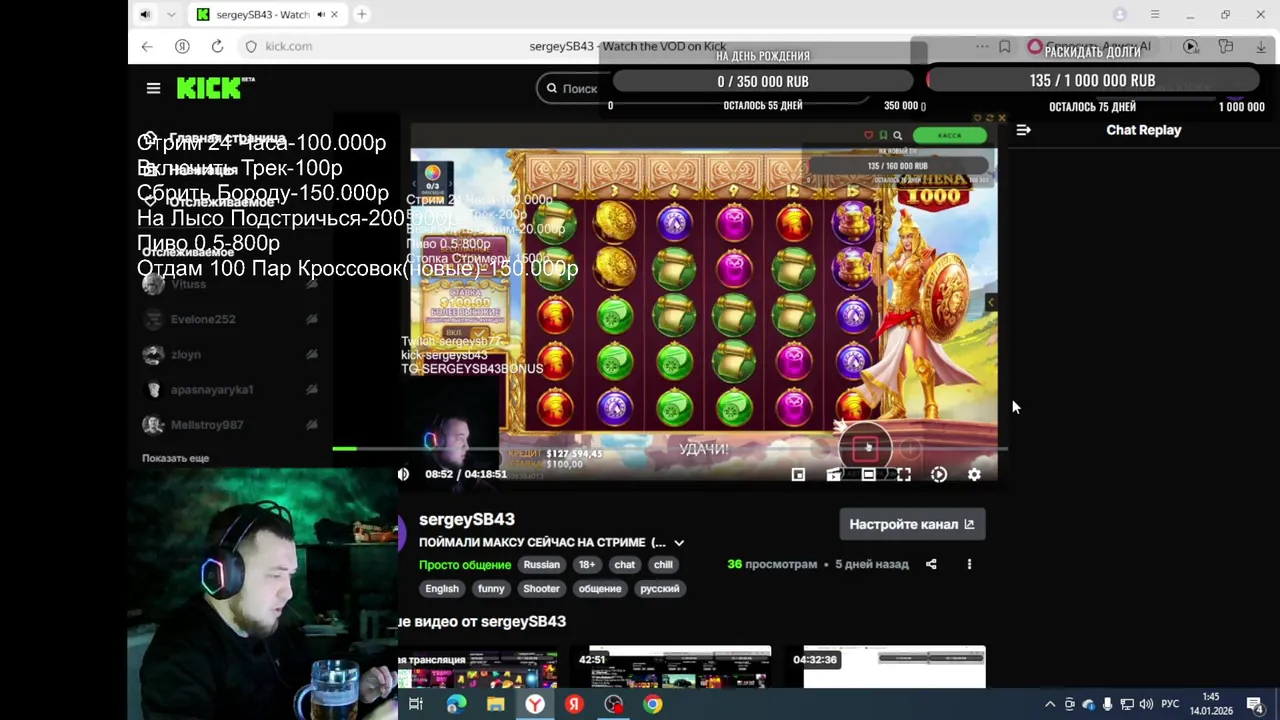Open the Windows notification center icon

[1255, 704]
